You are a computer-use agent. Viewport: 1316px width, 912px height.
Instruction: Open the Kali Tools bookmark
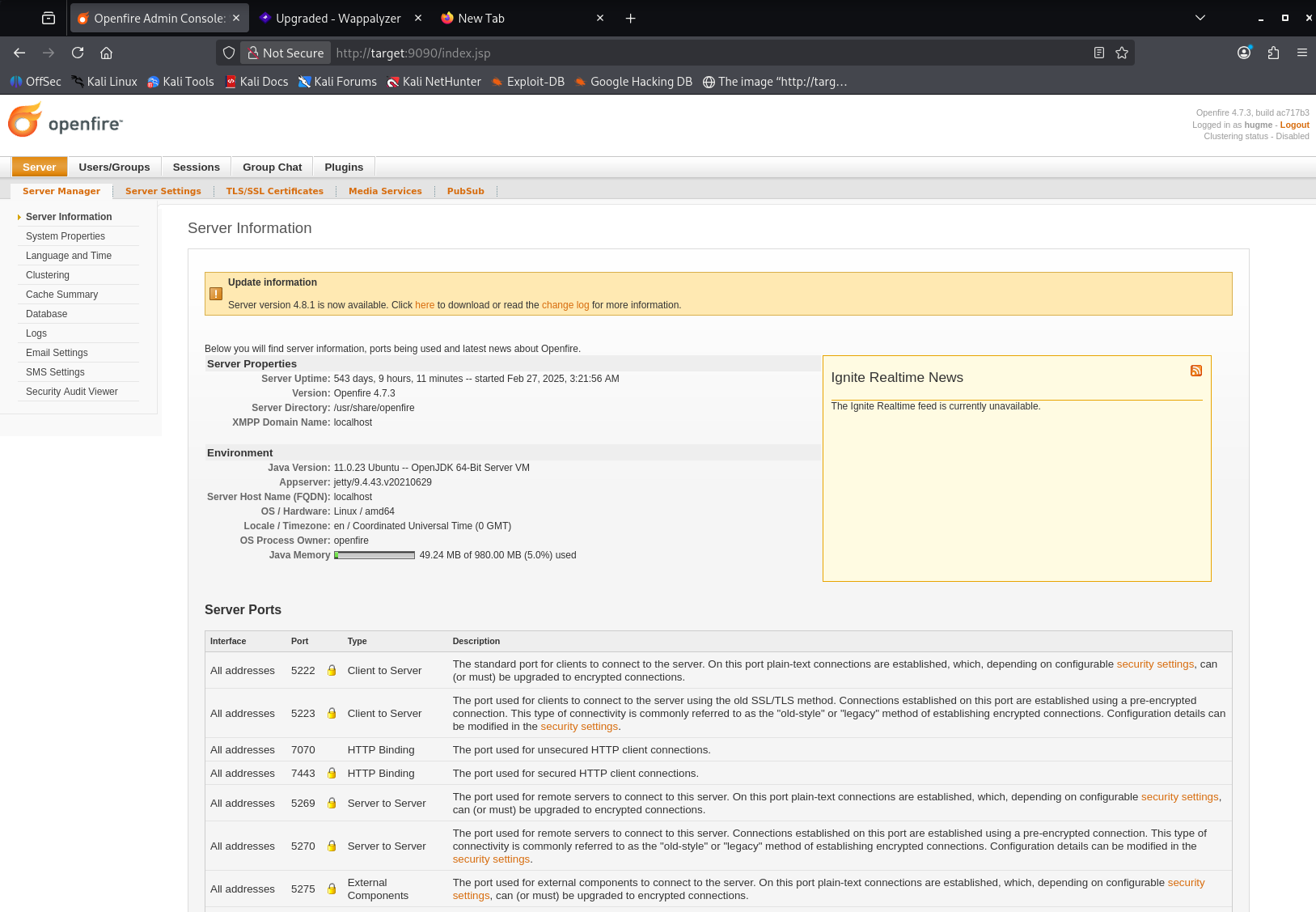[180, 82]
